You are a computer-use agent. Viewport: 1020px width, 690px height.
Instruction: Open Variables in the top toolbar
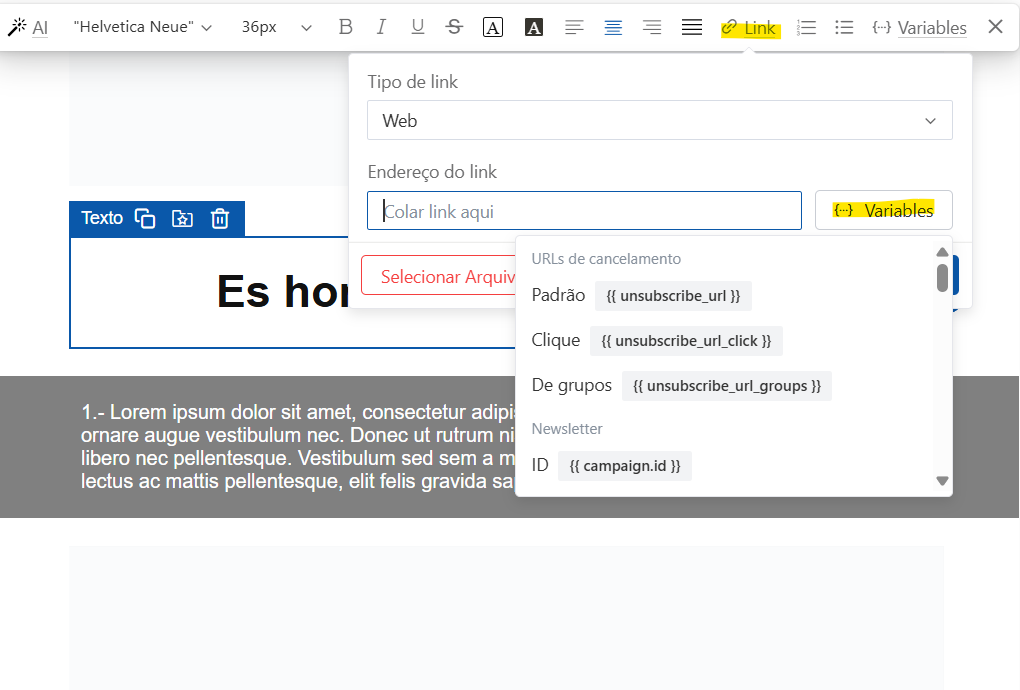tap(919, 27)
